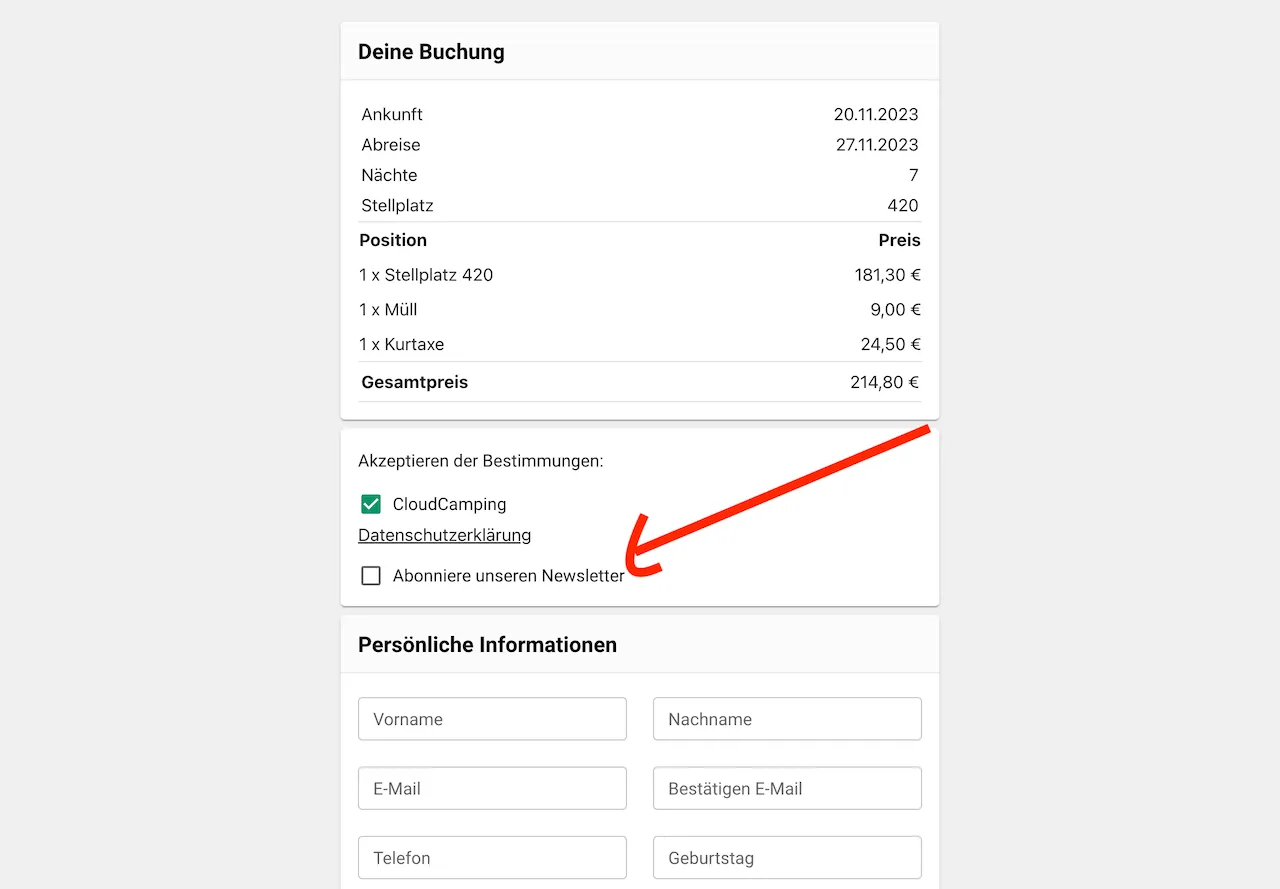Click the Akzeptieren der Bestimmungen text

pos(481,461)
